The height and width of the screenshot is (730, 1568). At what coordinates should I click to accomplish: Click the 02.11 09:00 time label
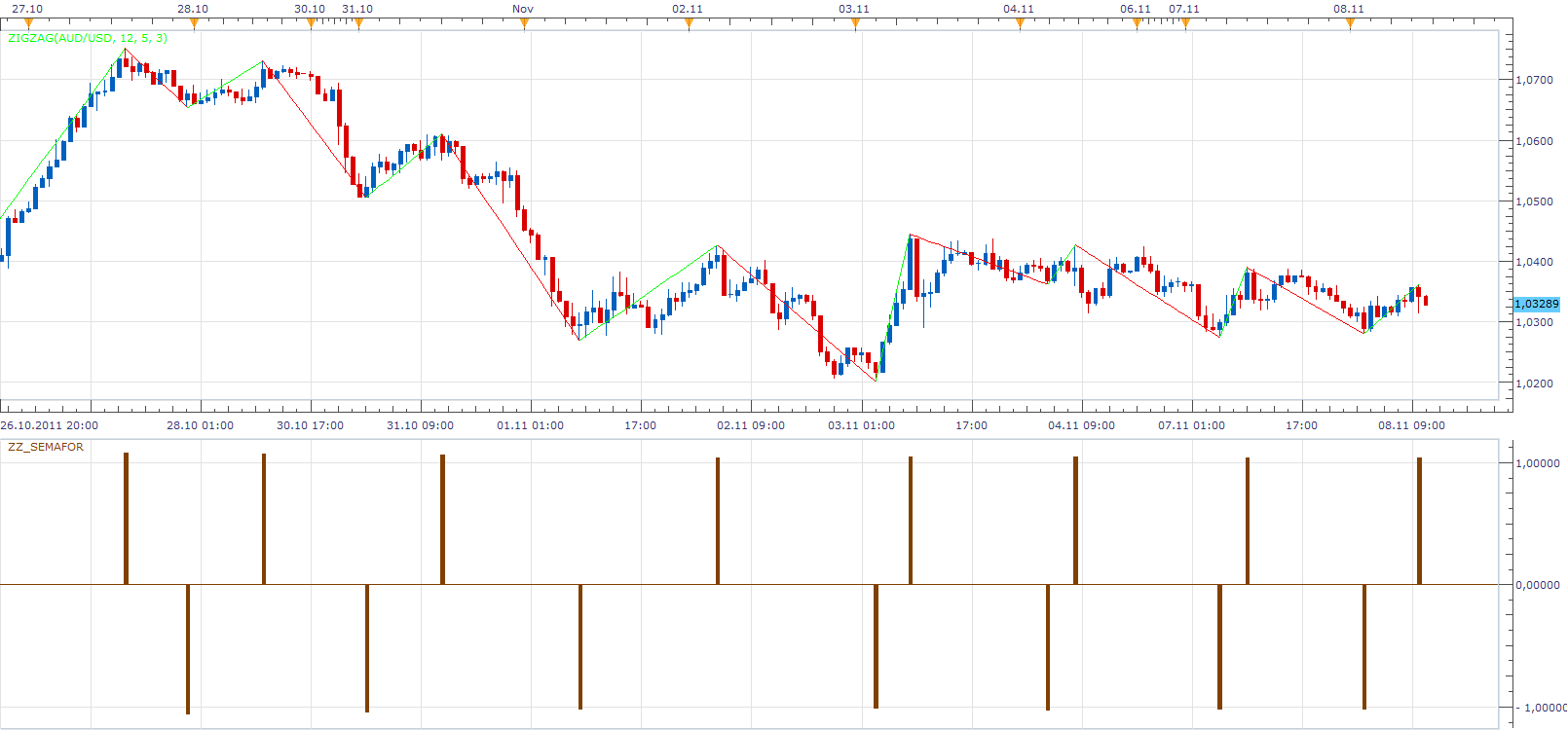point(751,425)
